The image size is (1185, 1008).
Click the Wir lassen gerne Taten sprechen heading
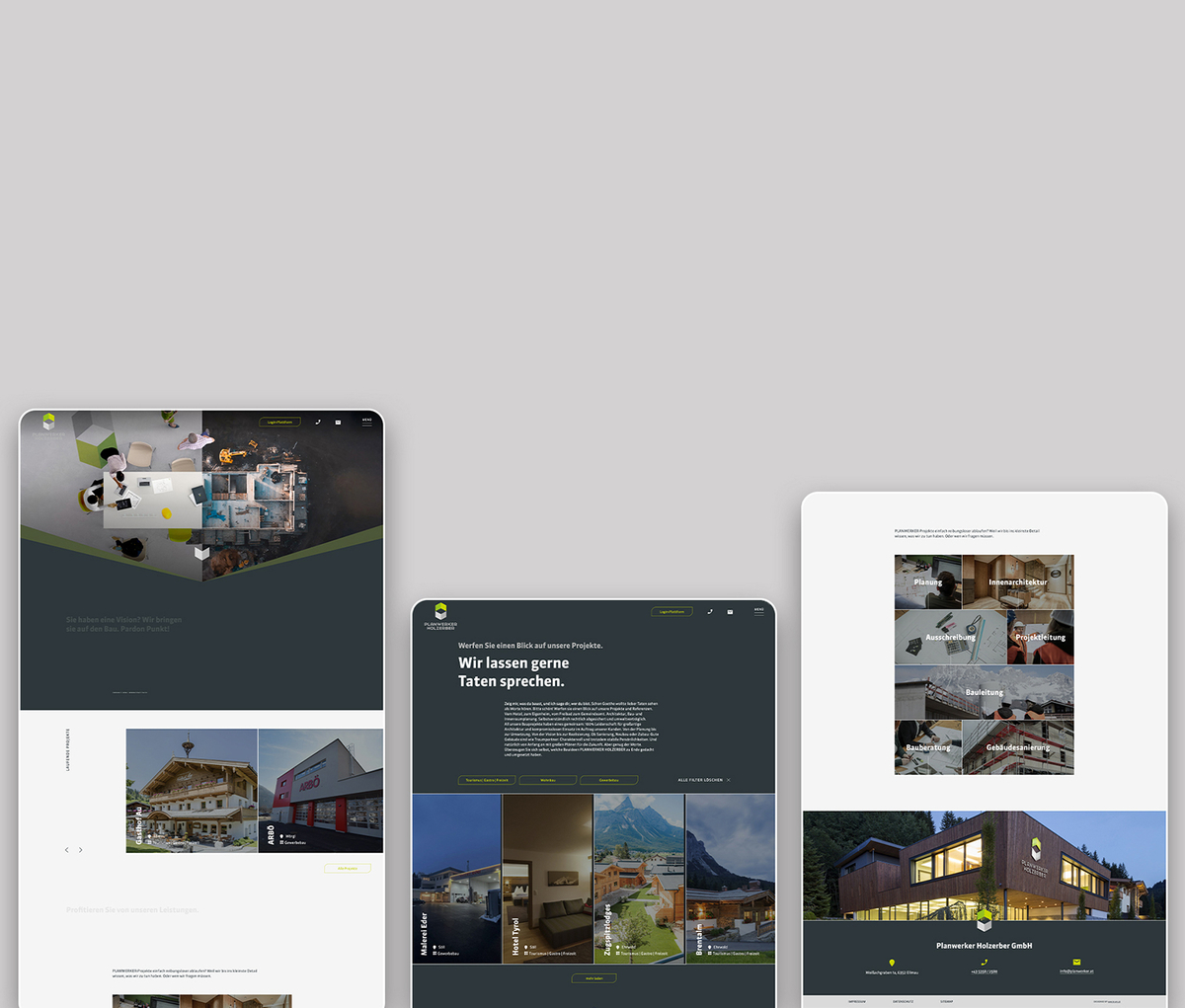(513, 672)
